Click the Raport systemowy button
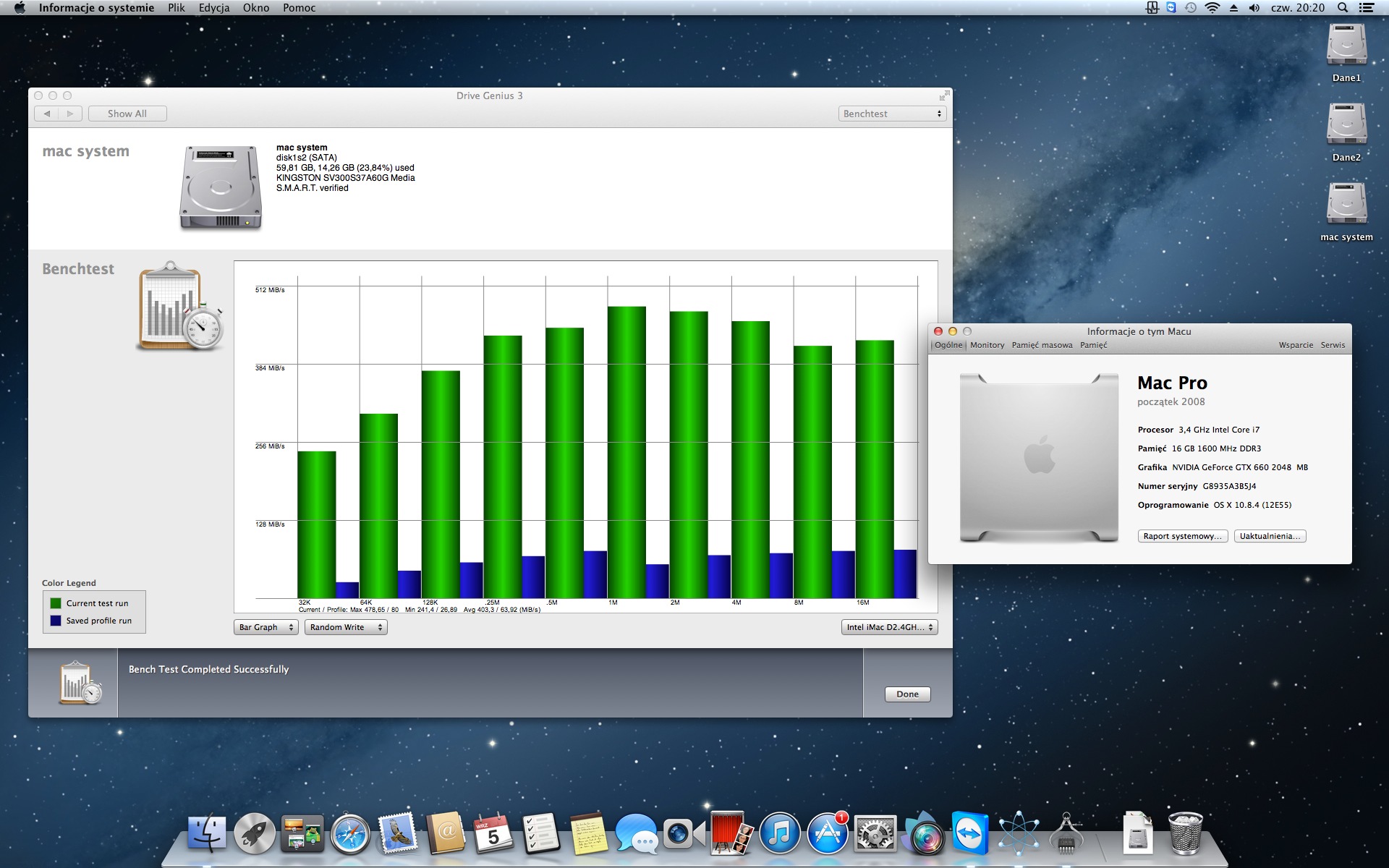 point(1183,536)
